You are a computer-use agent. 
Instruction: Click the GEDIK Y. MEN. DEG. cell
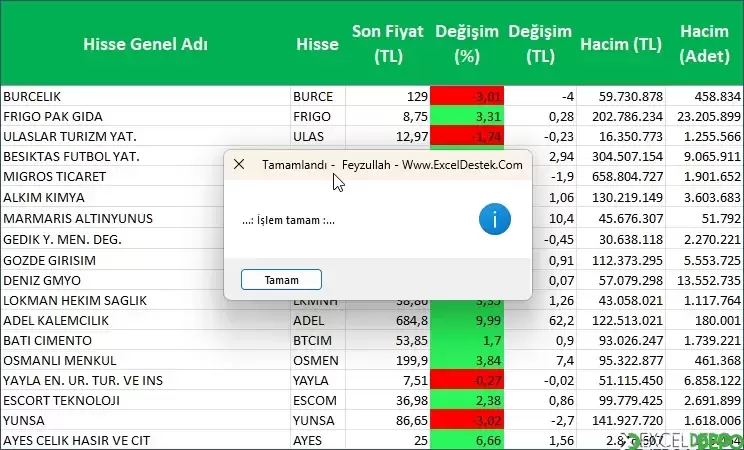[112, 239]
